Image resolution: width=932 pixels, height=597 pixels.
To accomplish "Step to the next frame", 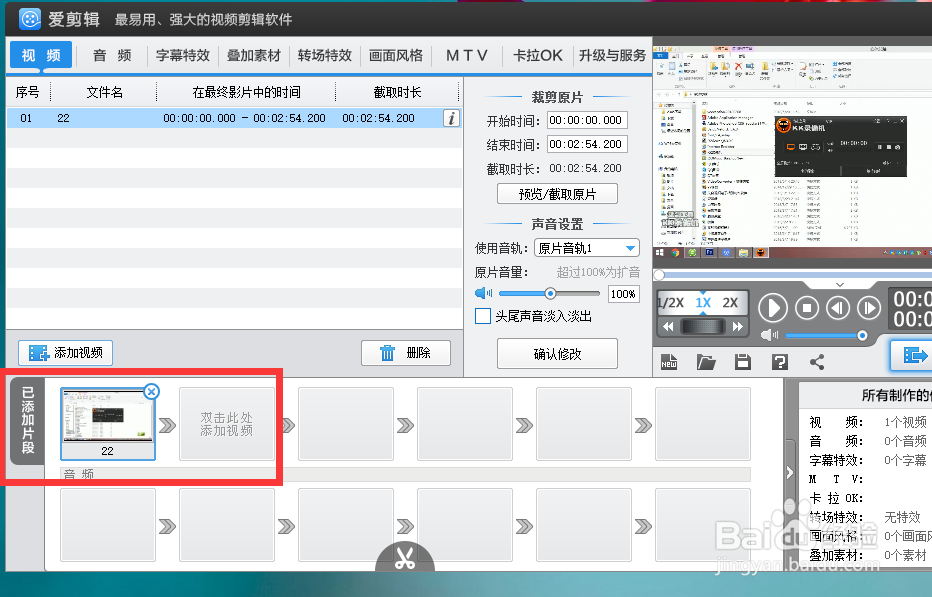I will [869, 308].
